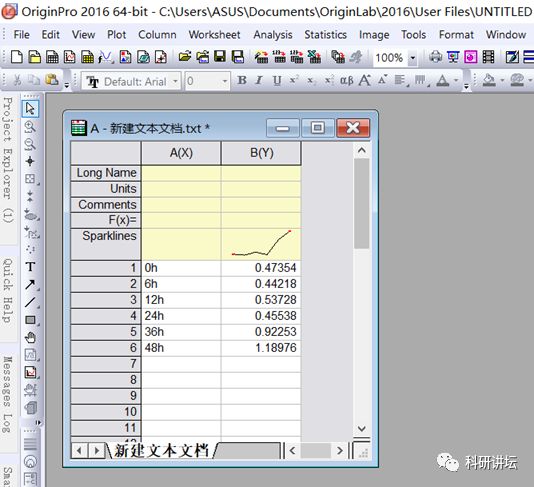Select the Data Reader tool

[x=30, y=179]
